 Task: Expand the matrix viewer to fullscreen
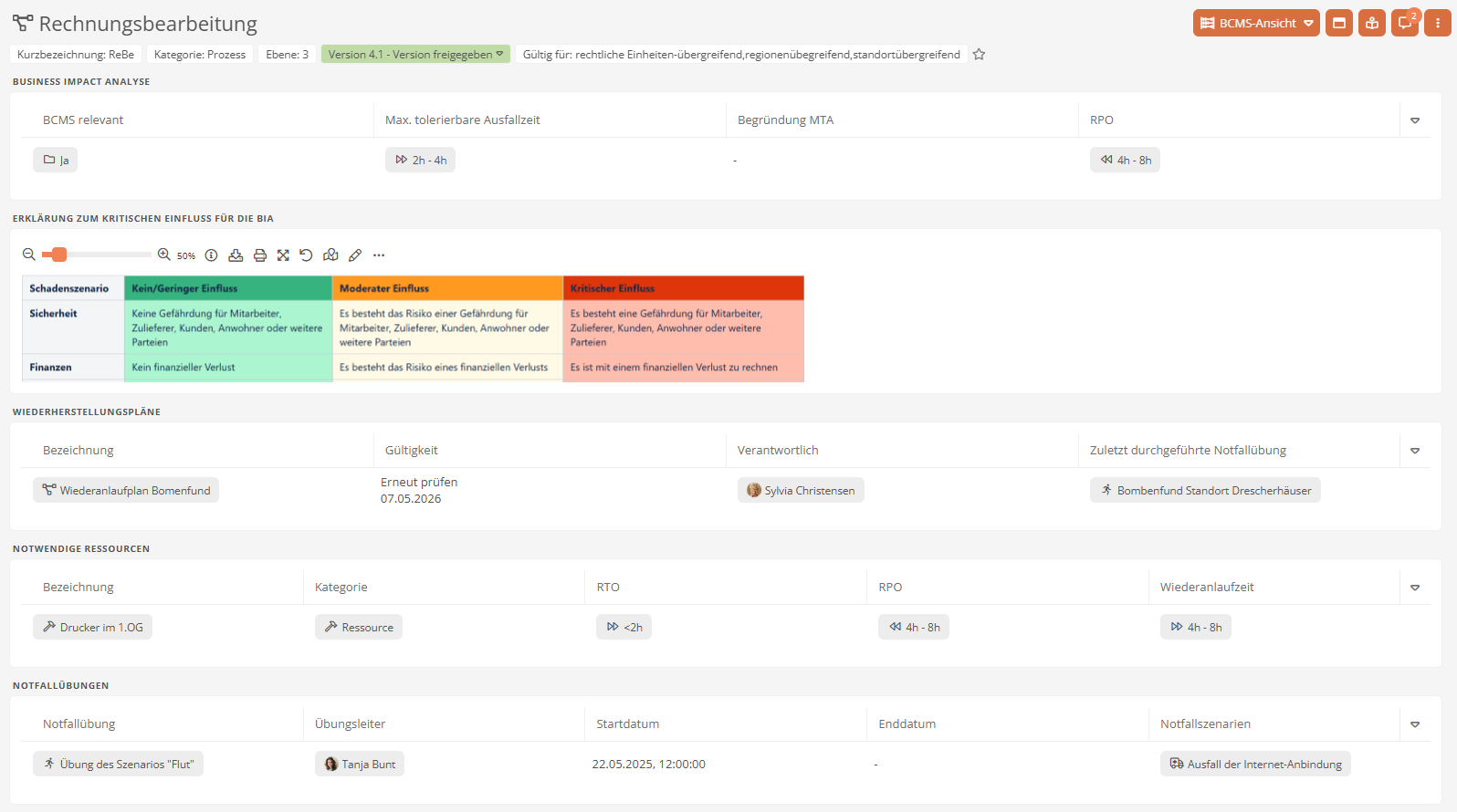click(x=283, y=255)
